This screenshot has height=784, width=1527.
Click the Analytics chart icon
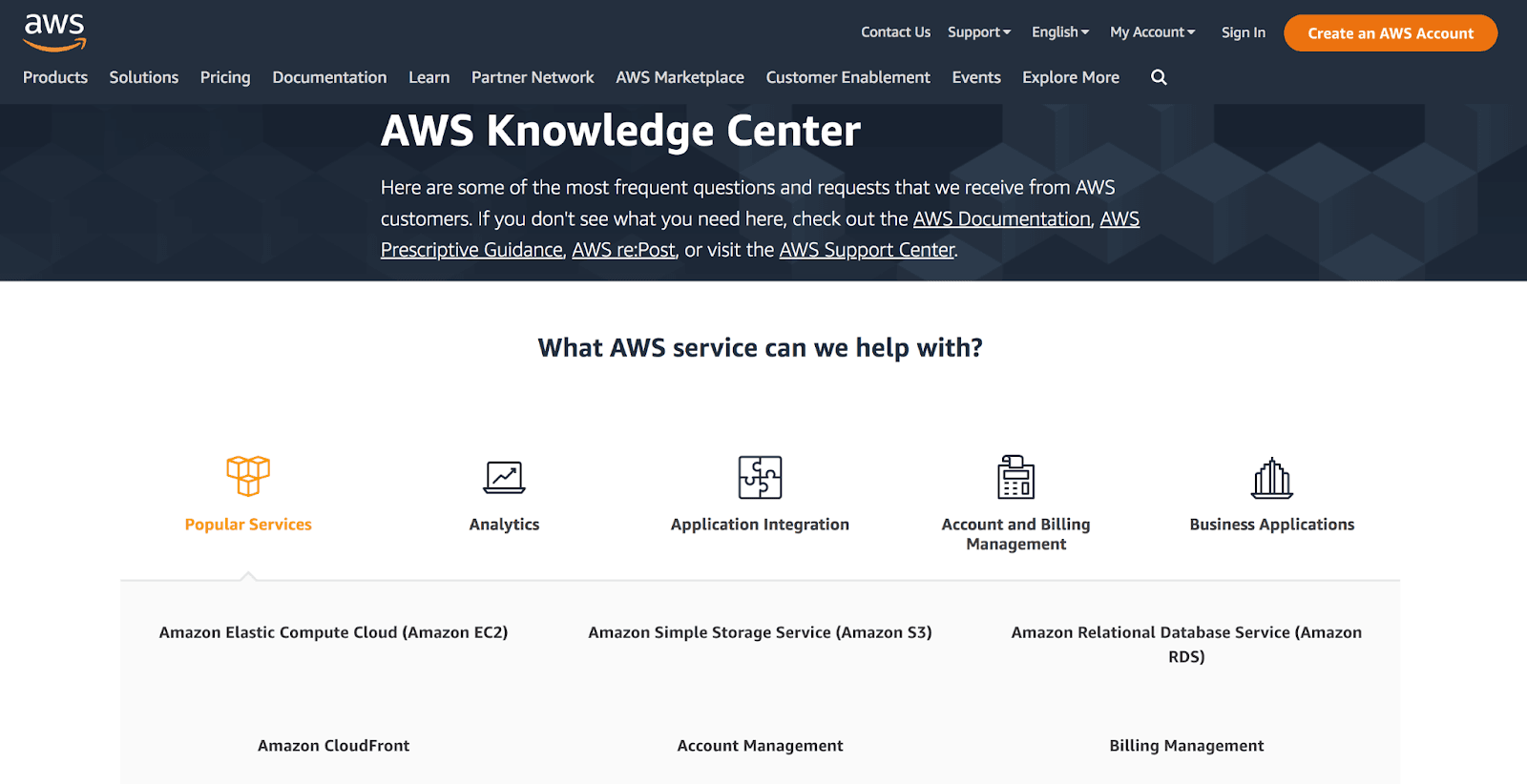pos(504,477)
